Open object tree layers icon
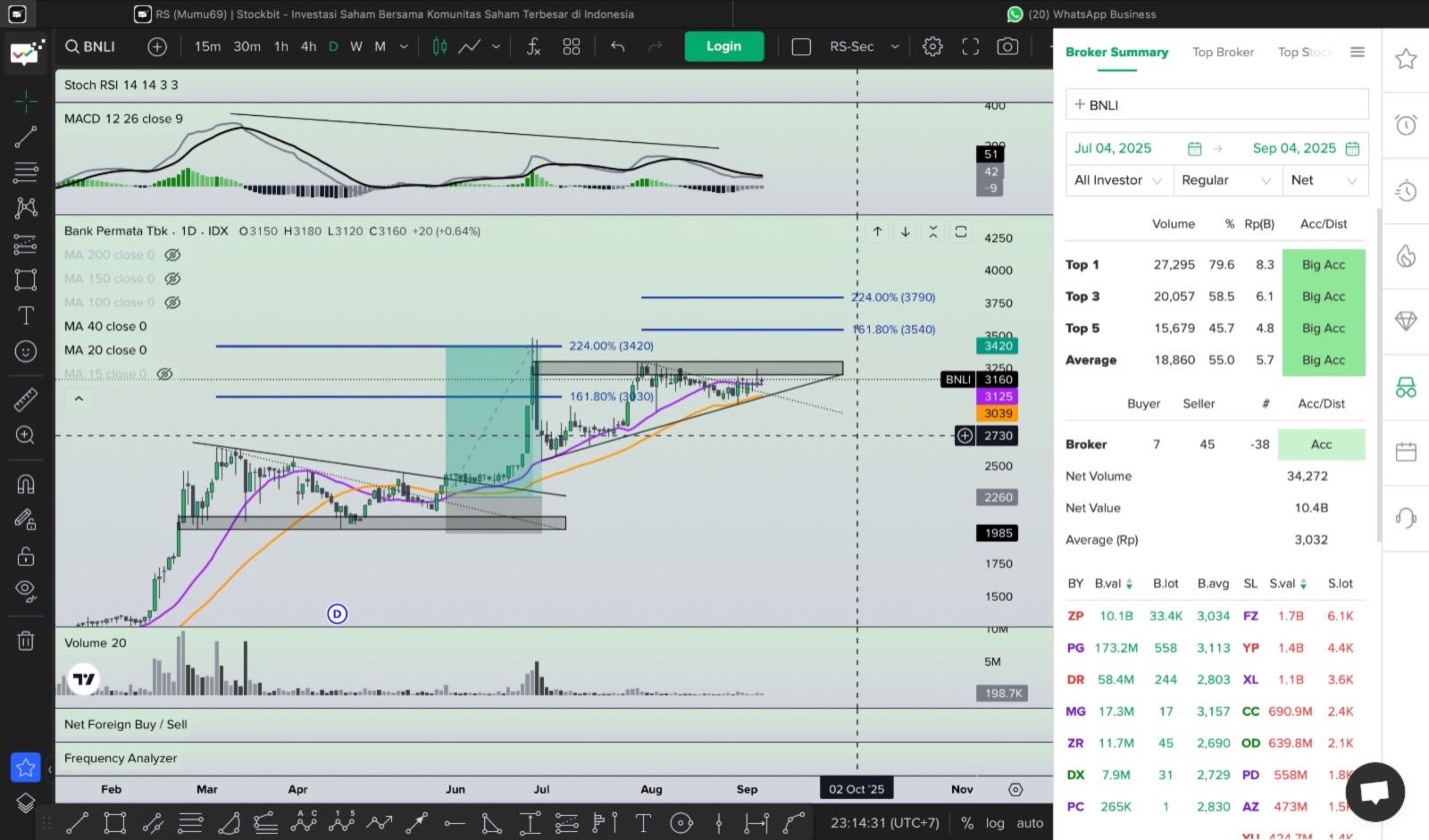The width and height of the screenshot is (1429, 840). pos(26,803)
